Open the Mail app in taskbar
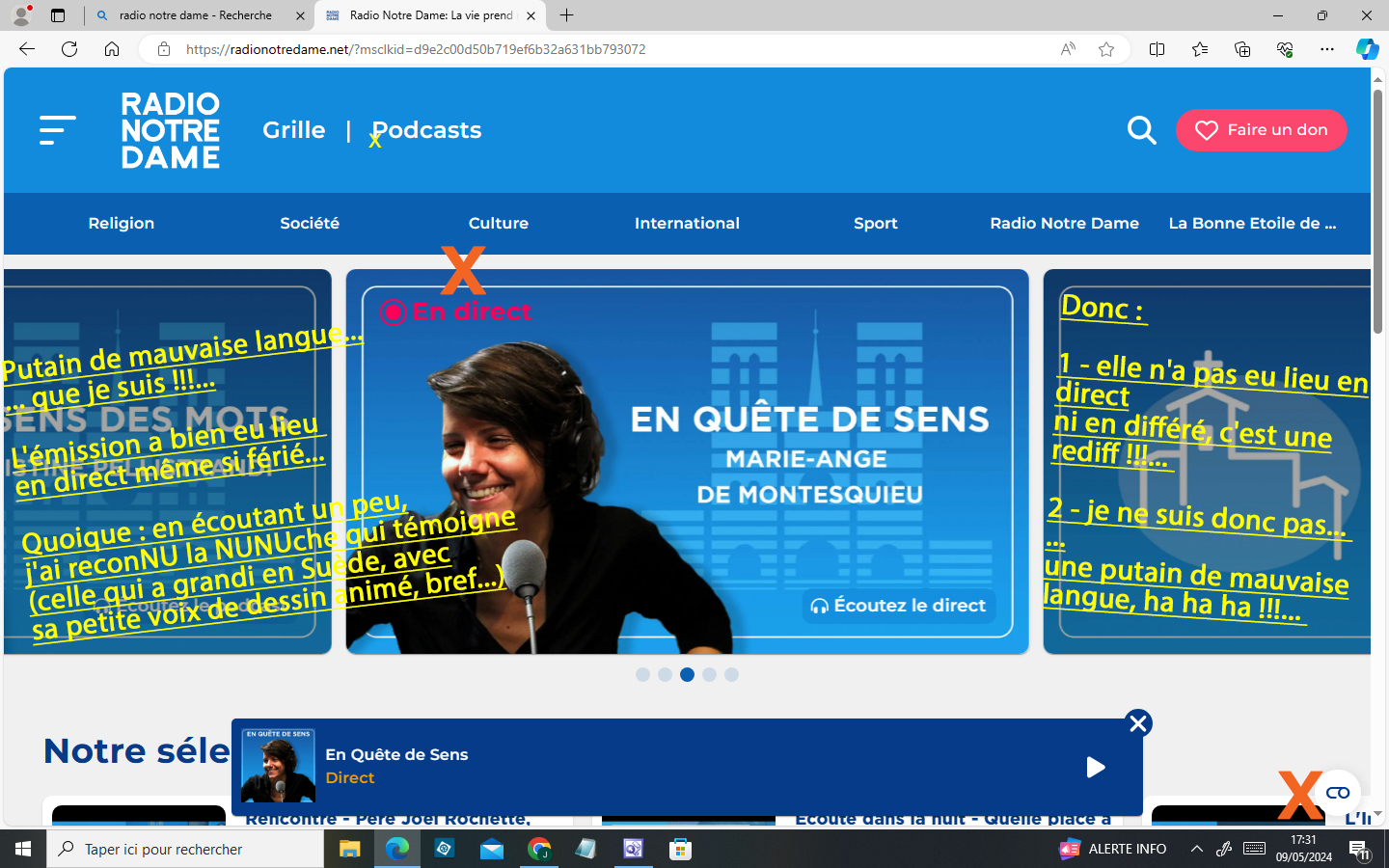Image resolution: width=1389 pixels, height=868 pixels. click(x=492, y=849)
